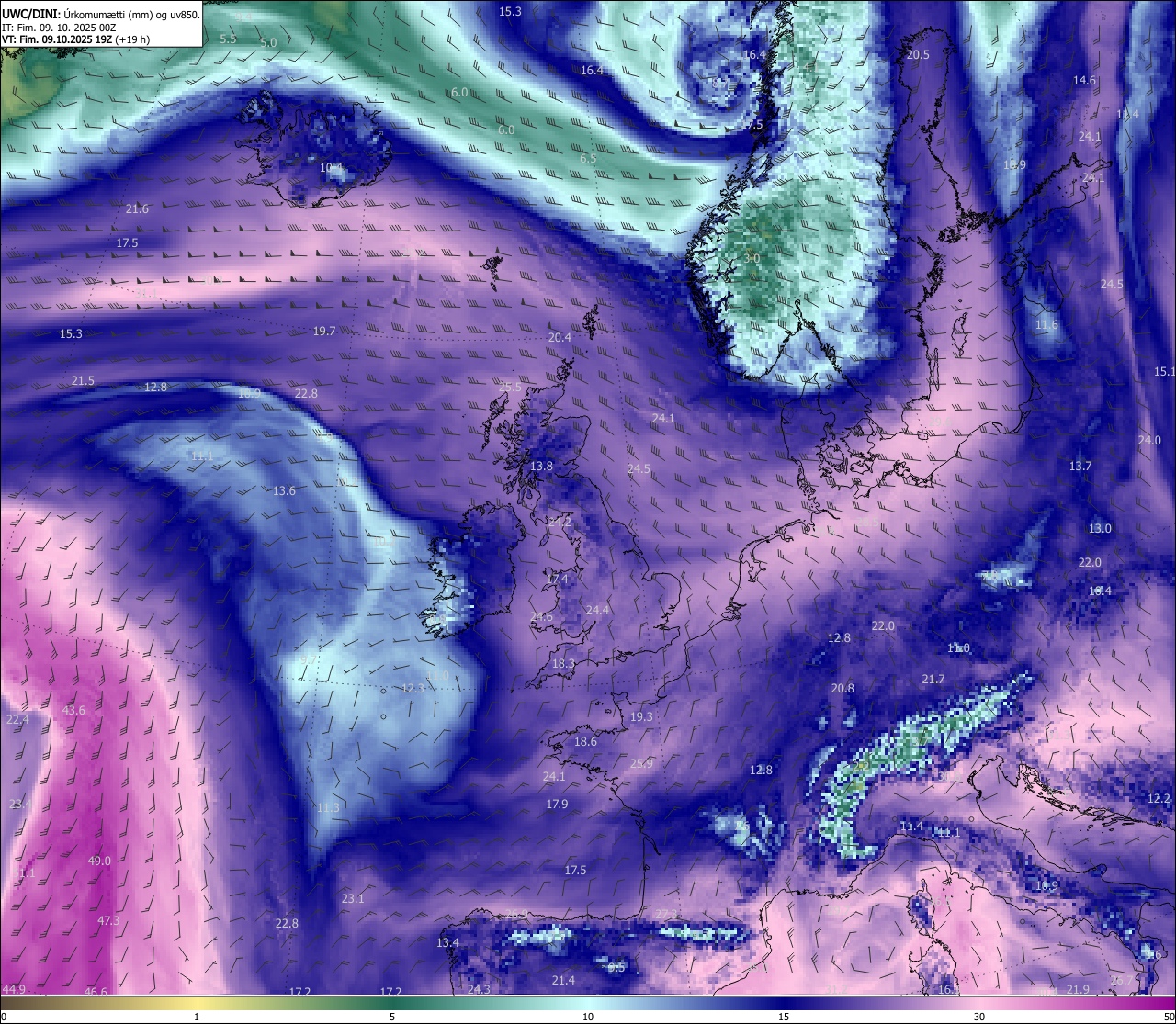Click the value label 13.8

[541, 466]
